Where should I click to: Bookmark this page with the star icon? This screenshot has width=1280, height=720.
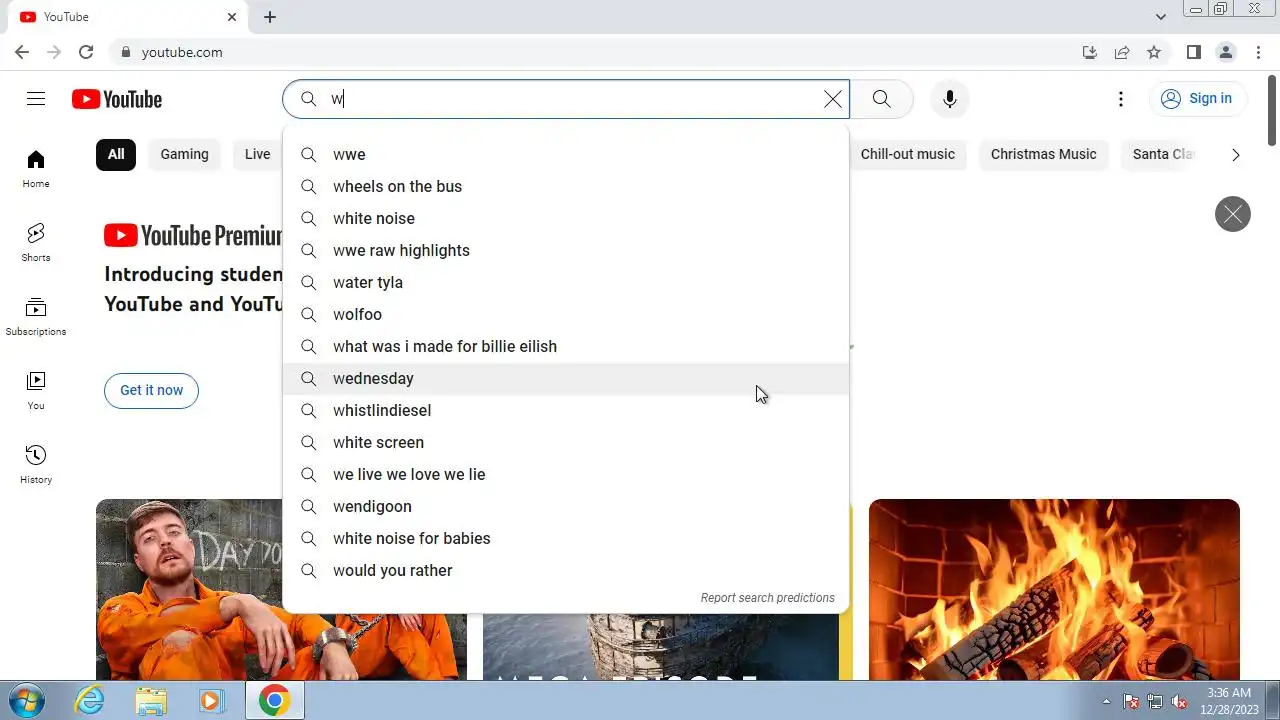[x=1154, y=52]
